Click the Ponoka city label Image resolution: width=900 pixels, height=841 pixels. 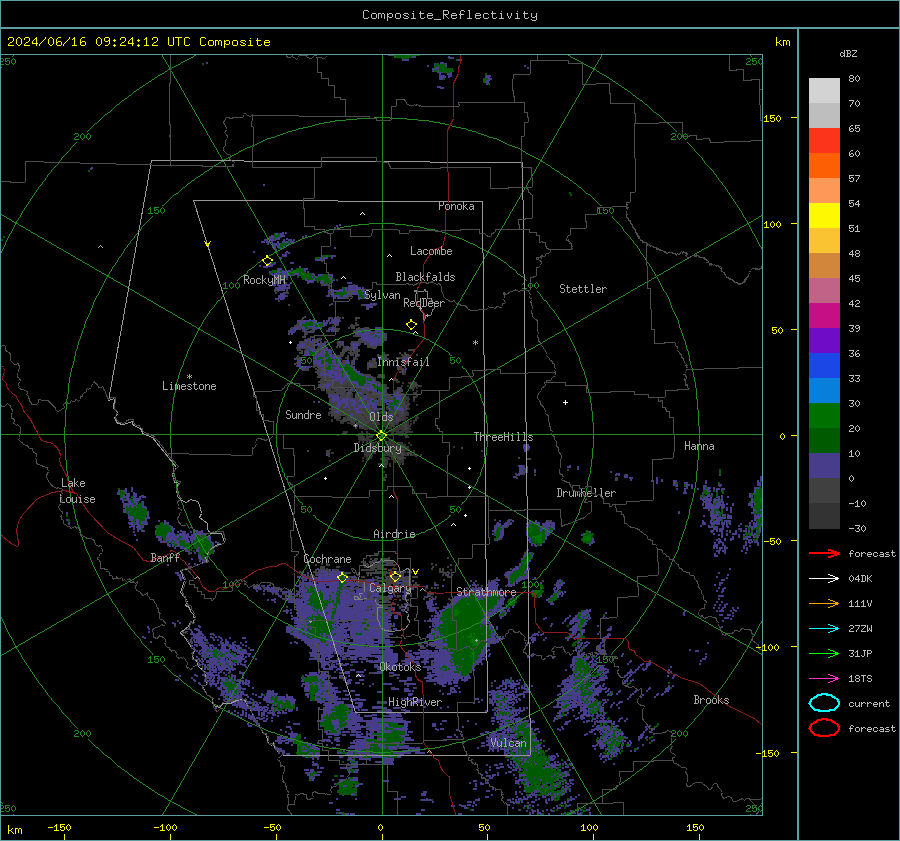[456, 206]
